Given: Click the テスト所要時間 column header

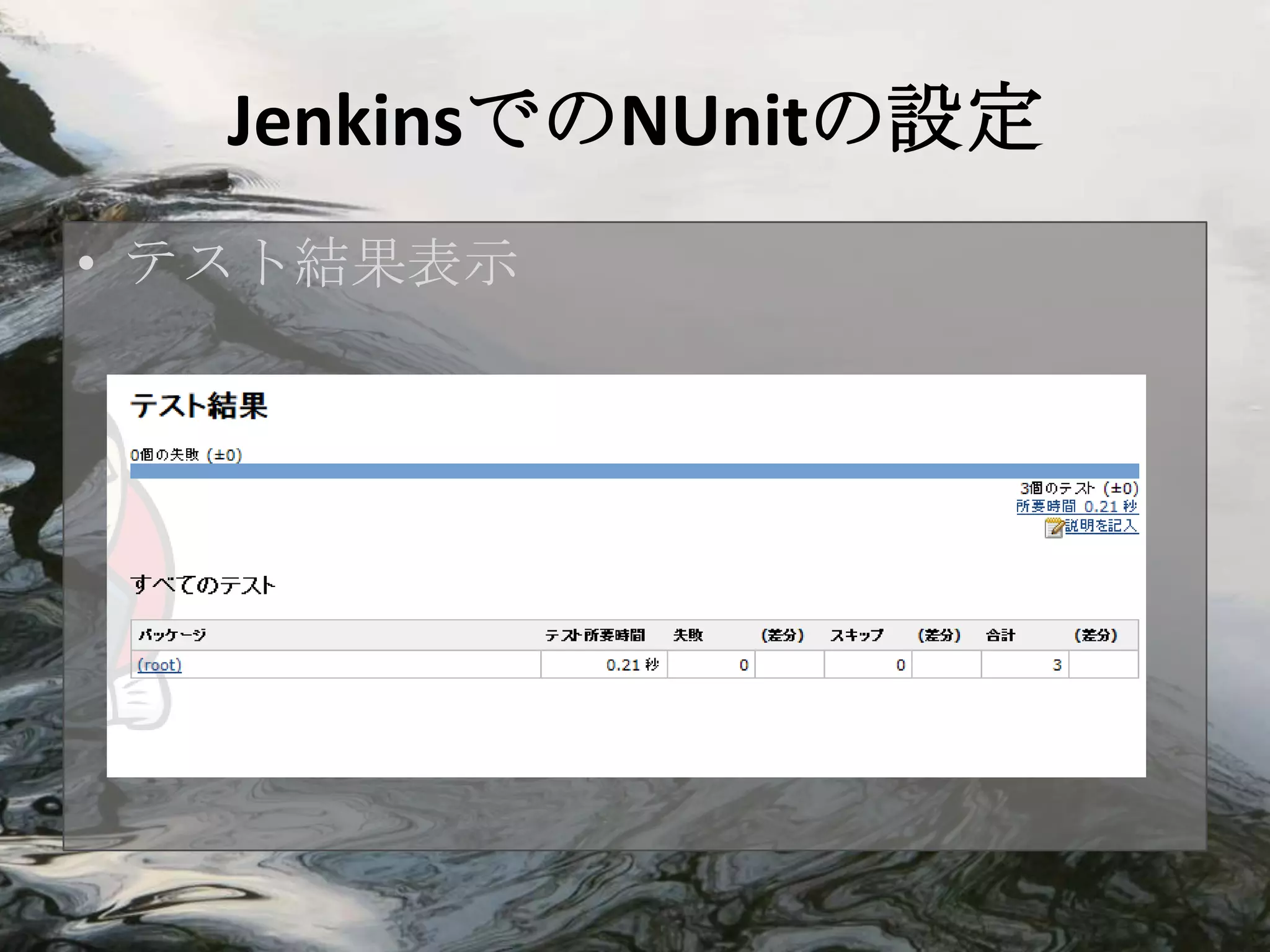Looking at the screenshot, I should coord(595,635).
